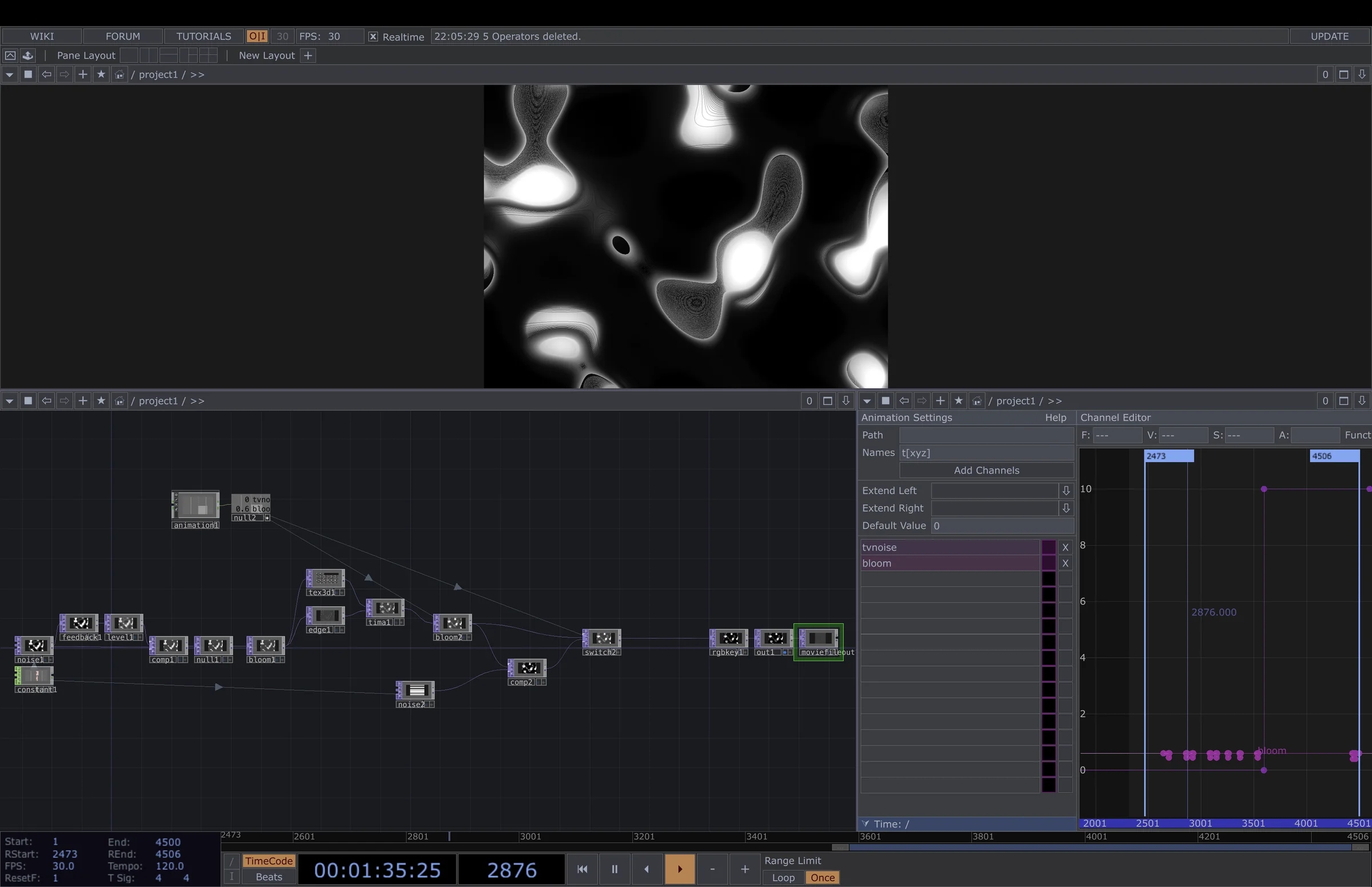Select the Beats display mode

coord(268,877)
